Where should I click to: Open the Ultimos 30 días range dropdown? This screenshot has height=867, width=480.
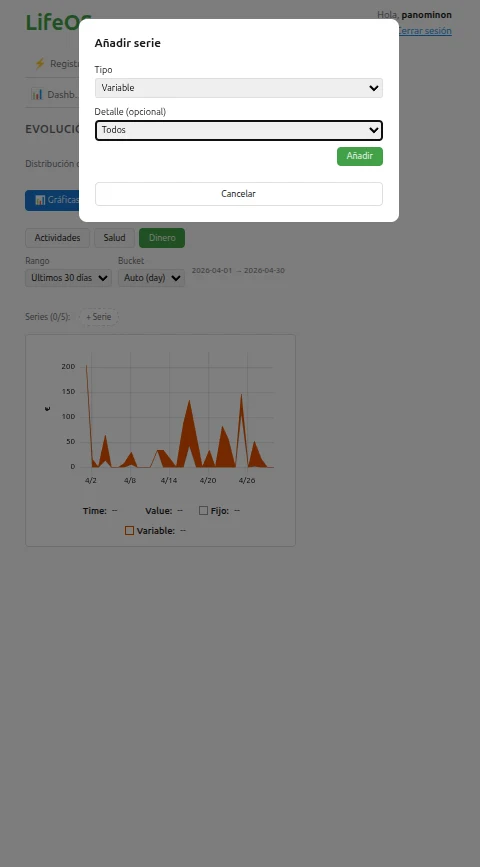coord(69,278)
